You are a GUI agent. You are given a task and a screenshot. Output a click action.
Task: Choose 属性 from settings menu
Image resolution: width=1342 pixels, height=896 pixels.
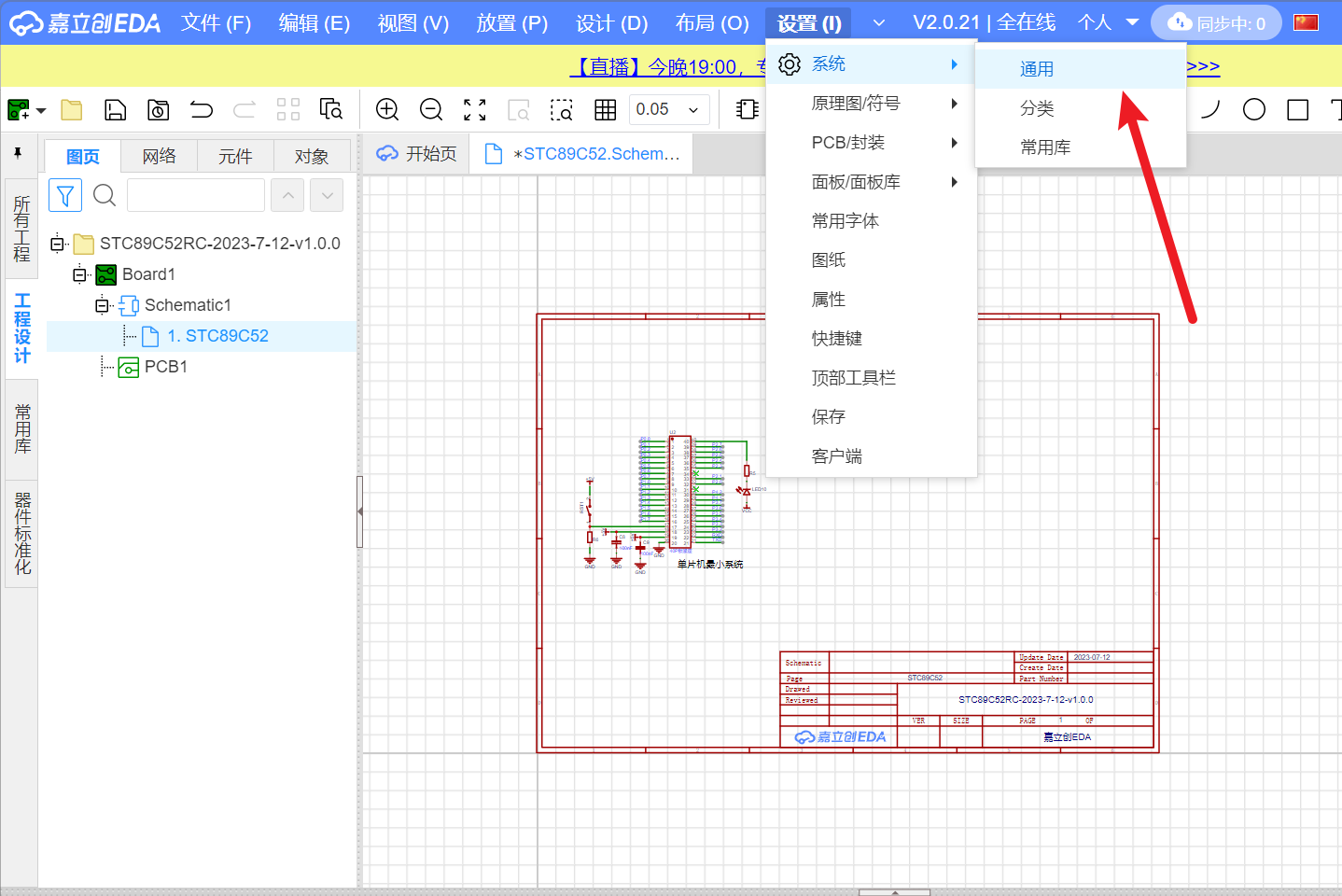coord(871,300)
